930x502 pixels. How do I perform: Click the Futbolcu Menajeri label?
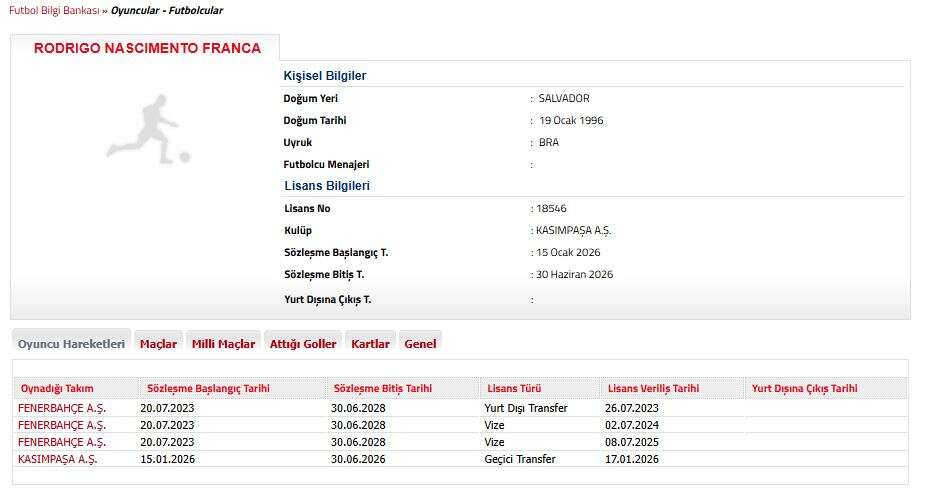pyautogui.click(x=326, y=164)
